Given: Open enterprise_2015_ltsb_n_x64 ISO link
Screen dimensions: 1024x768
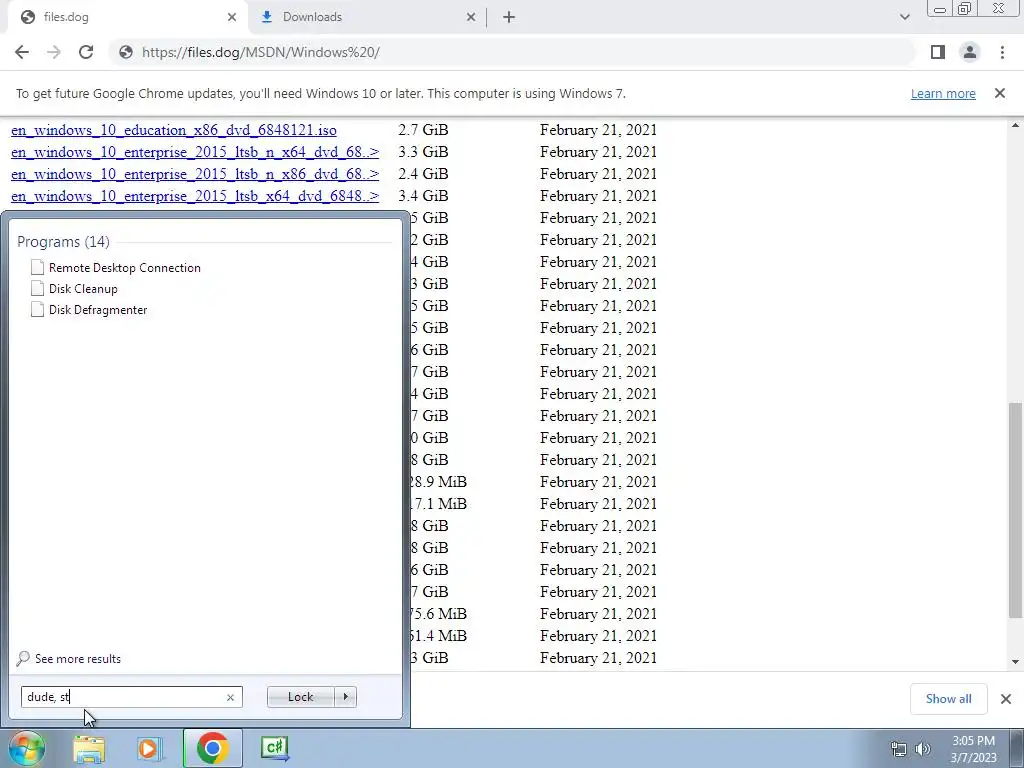Looking at the screenshot, I should coord(195,152).
